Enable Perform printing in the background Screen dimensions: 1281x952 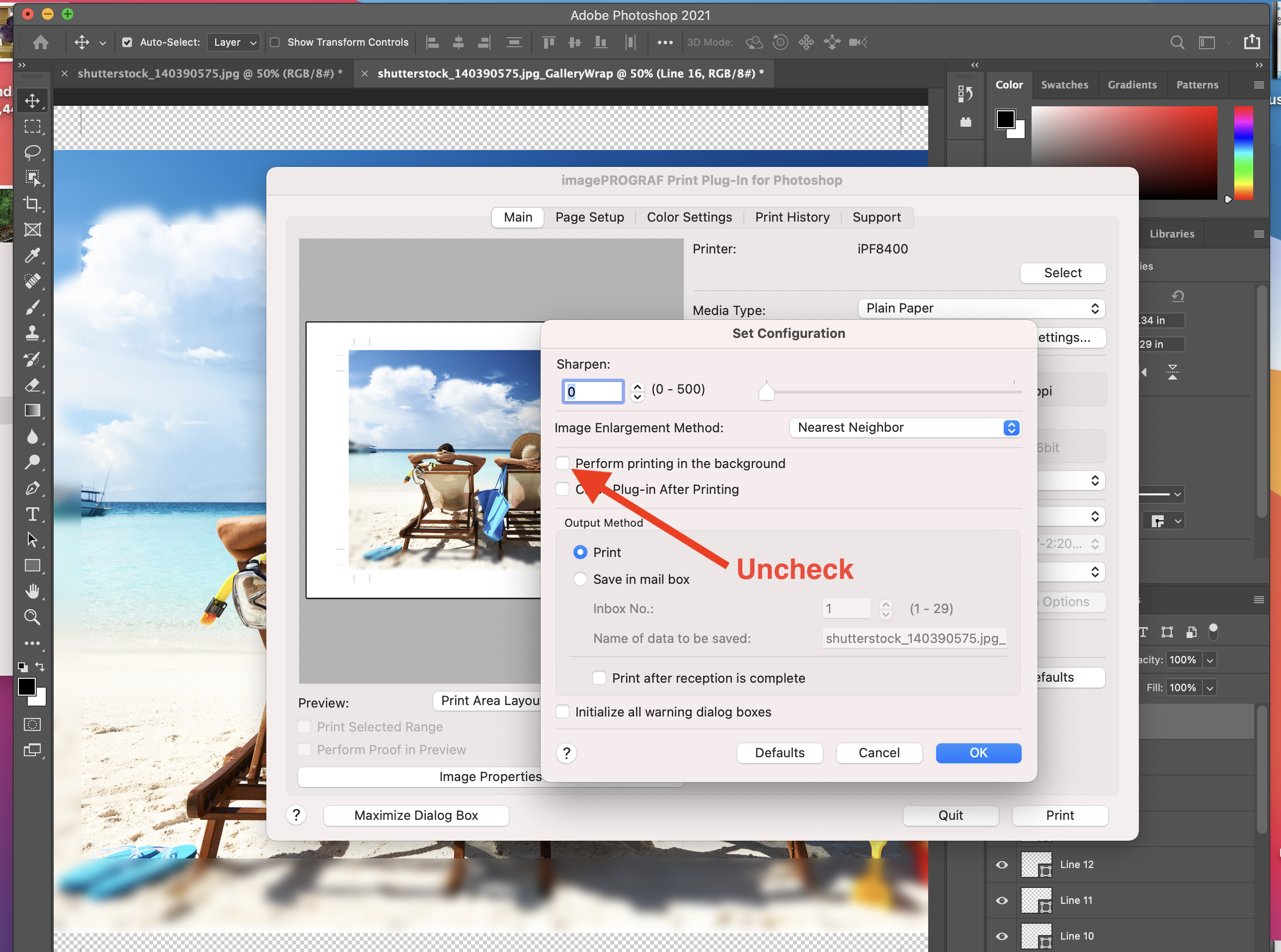(x=562, y=463)
